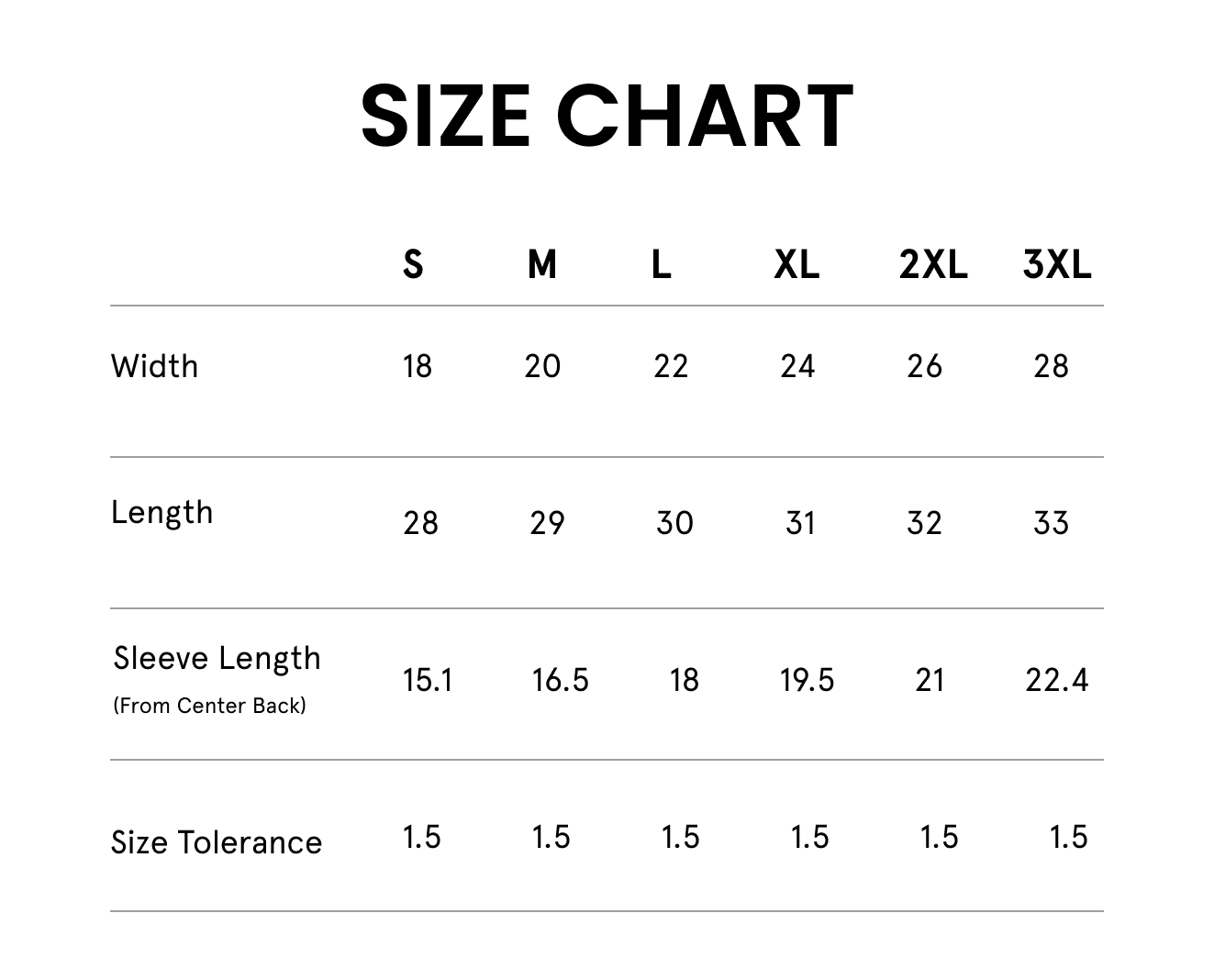
Task: Click the Width value 24 for XL
Action: pos(797,366)
